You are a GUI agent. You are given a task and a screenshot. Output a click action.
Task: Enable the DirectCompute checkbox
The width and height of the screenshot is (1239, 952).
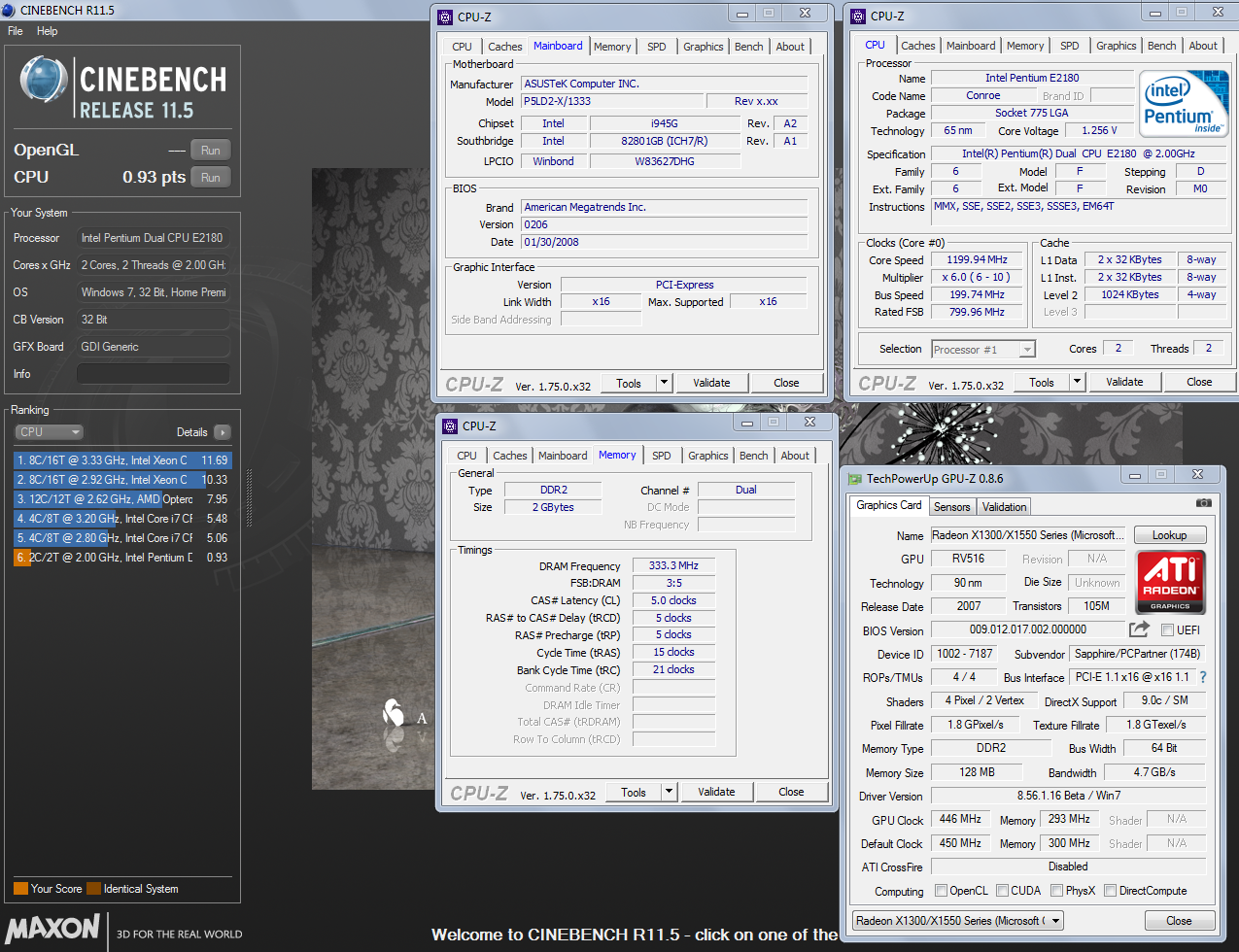[1110, 890]
